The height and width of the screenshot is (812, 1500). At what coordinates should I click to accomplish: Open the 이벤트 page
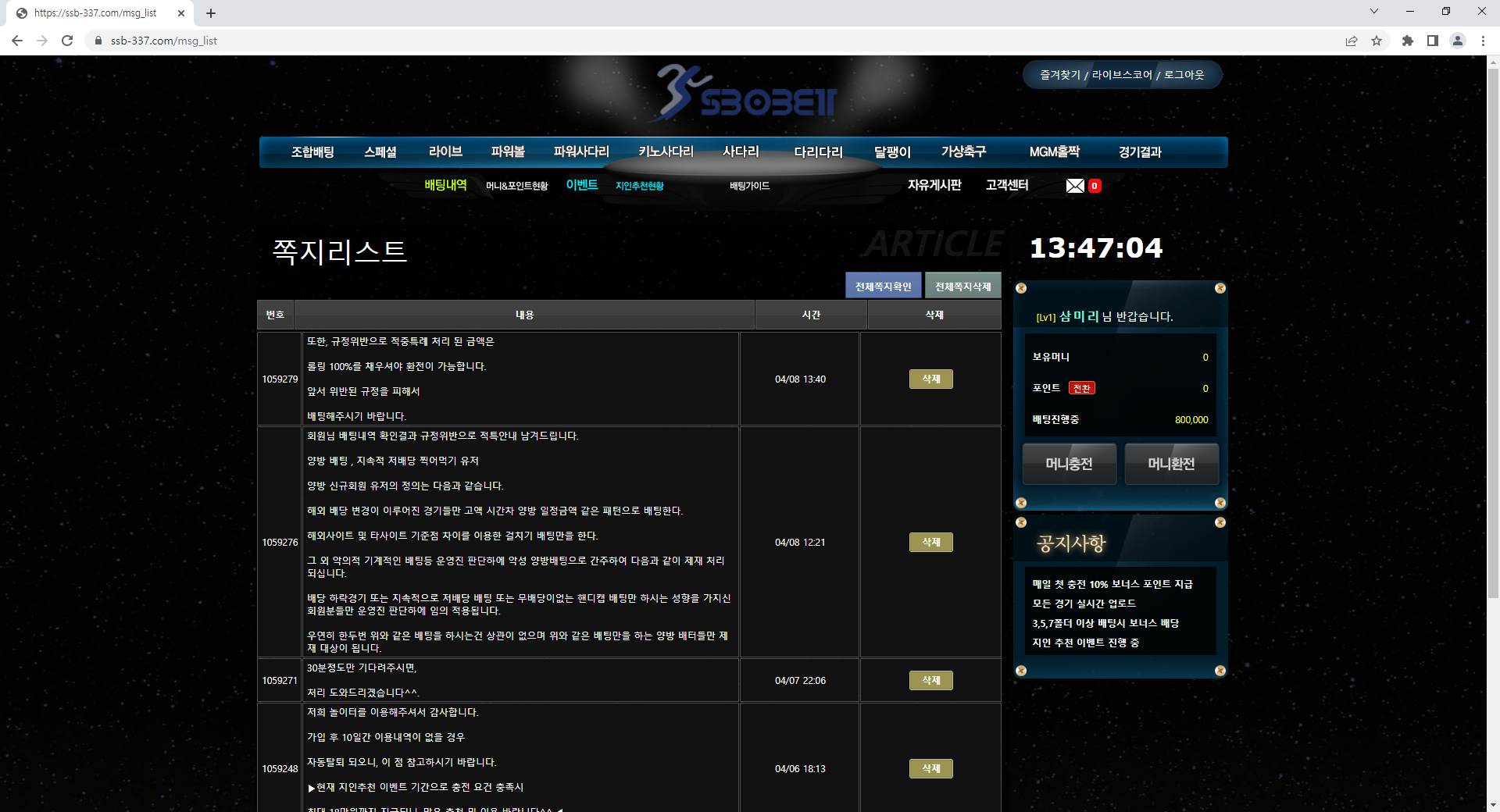[x=582, y=185]
